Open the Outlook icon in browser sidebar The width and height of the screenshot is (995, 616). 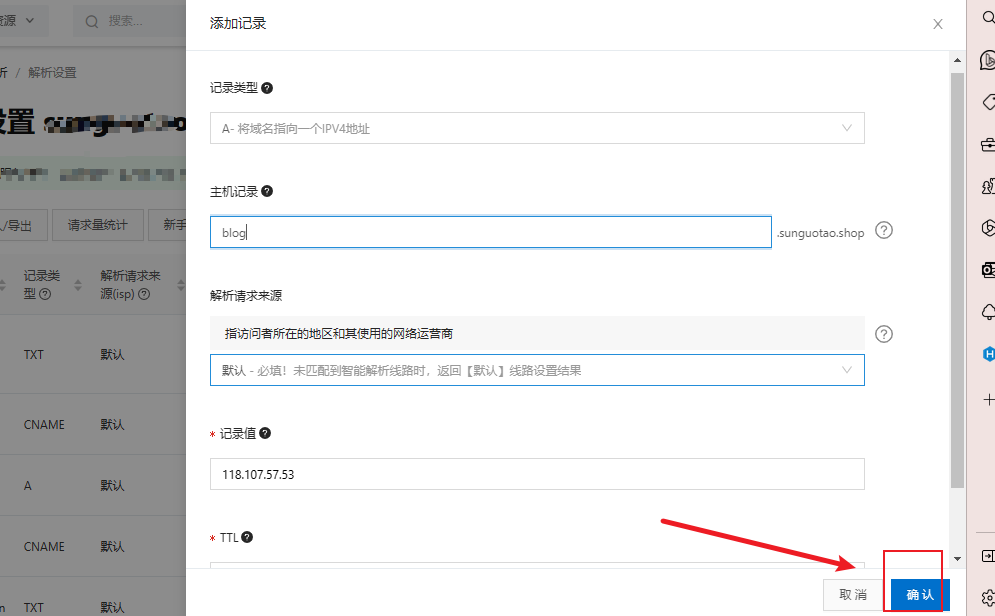987,270
